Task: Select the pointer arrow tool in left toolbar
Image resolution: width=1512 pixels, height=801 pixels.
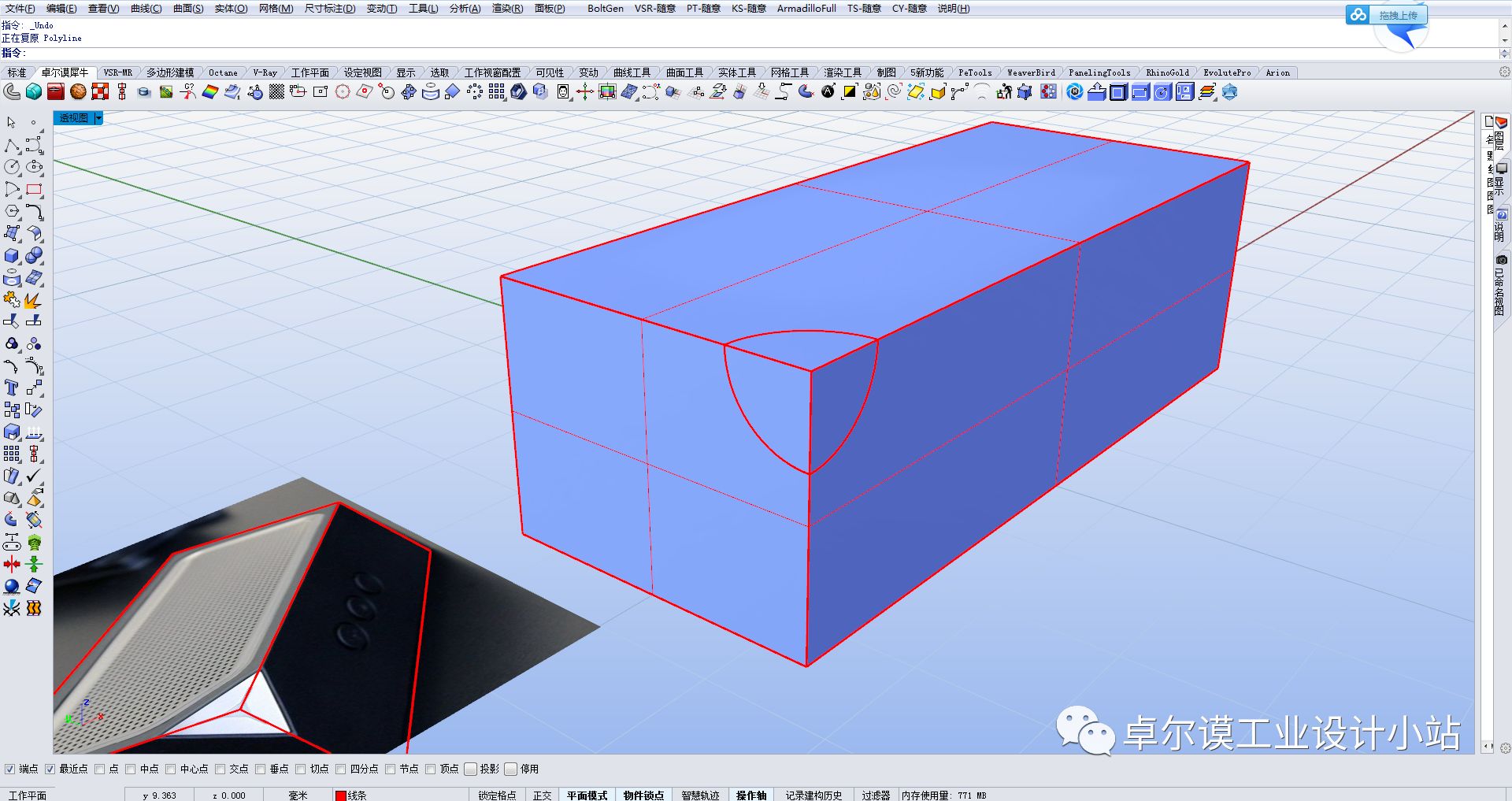Action: tap(11, 123)
